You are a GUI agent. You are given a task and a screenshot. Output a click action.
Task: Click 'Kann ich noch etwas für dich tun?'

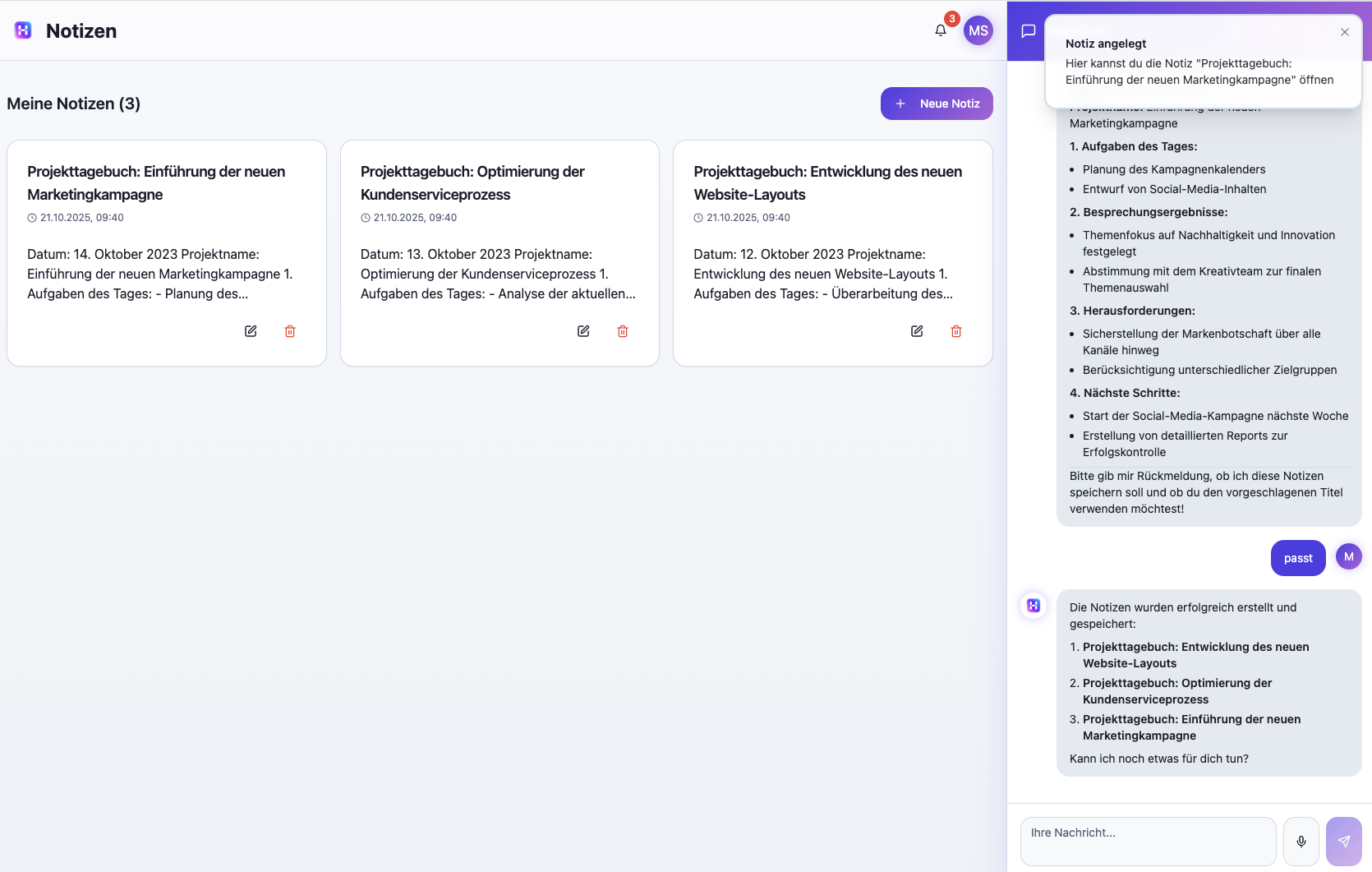1158,759
